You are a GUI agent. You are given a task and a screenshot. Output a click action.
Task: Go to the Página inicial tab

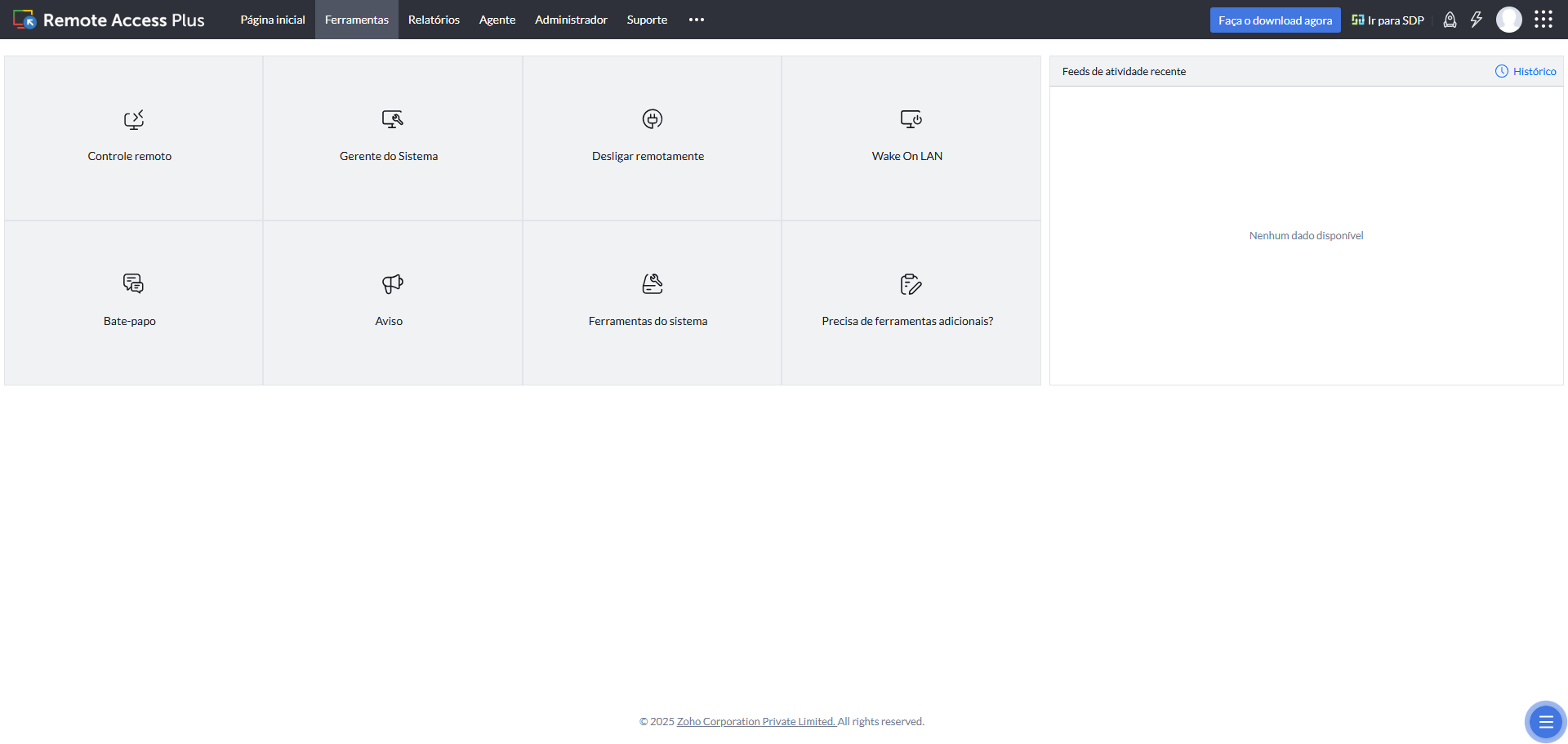pyautogui.click(x=272, y=20)
